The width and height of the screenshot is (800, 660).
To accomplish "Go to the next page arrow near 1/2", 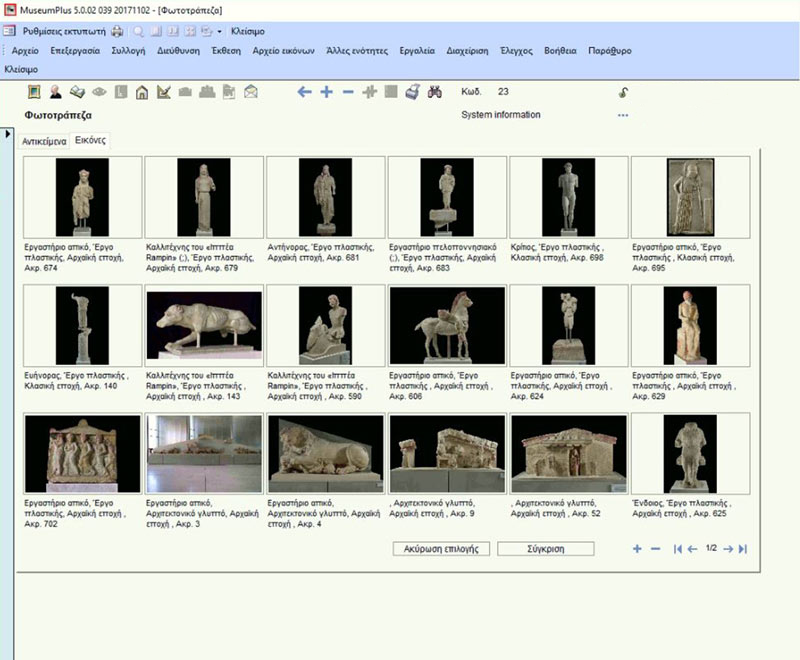I will click(x=728, y=549).
